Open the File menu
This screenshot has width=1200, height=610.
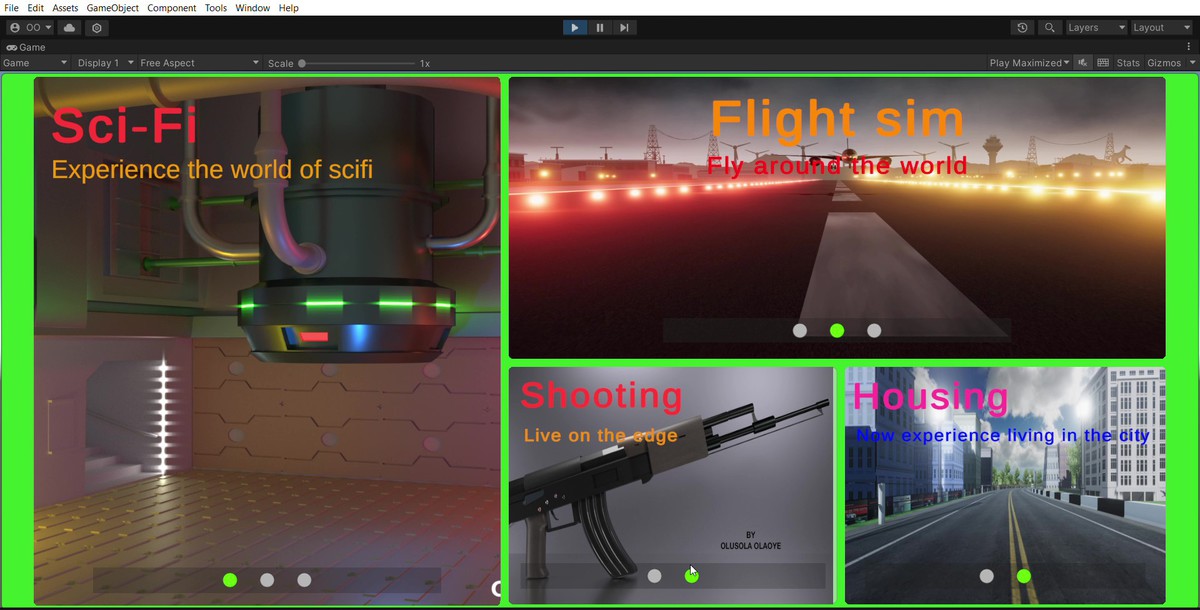click(x=12, y=7)
